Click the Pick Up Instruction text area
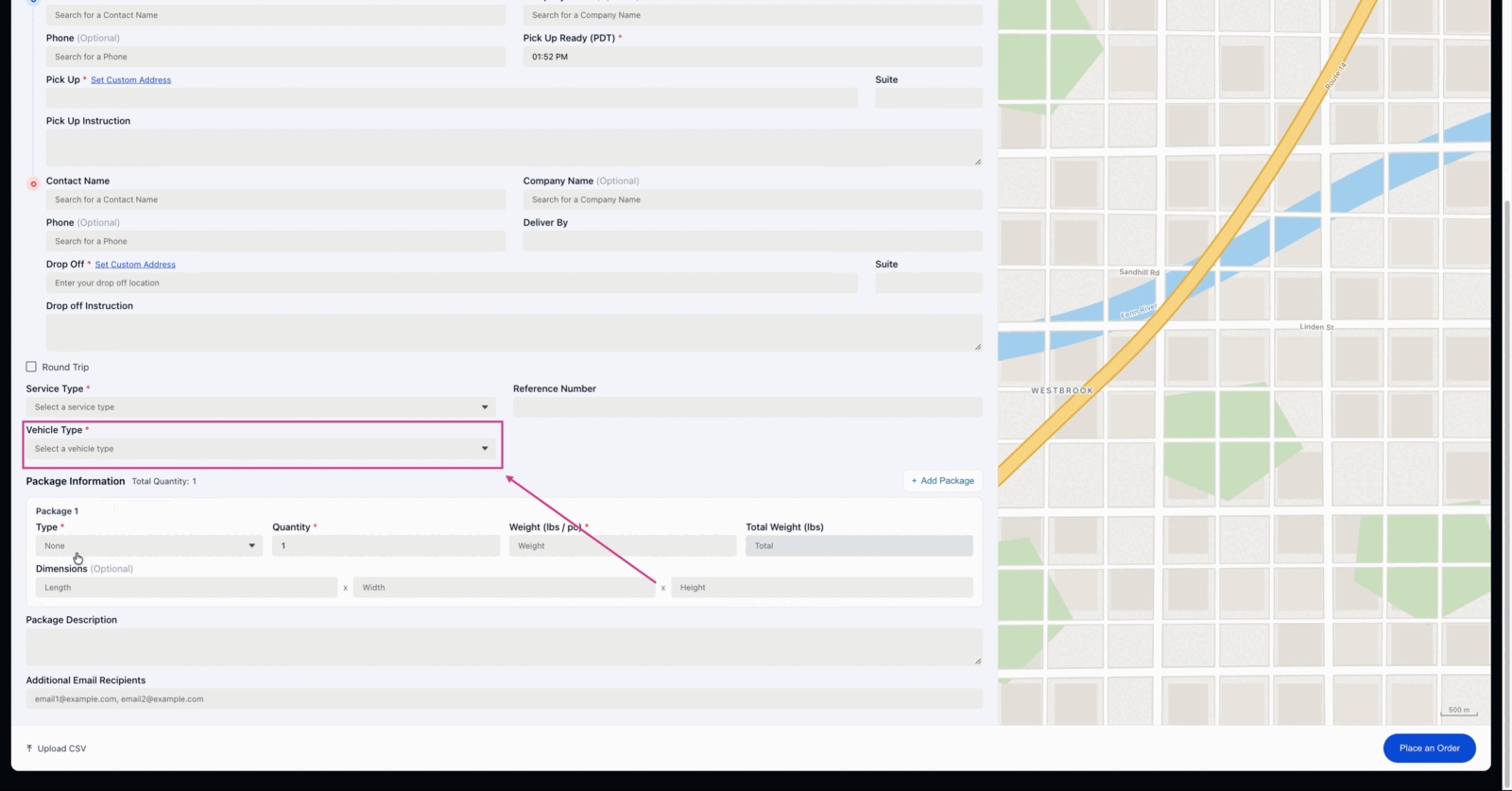This screenshot has height=791, width=1512. (x=514, y=147)
